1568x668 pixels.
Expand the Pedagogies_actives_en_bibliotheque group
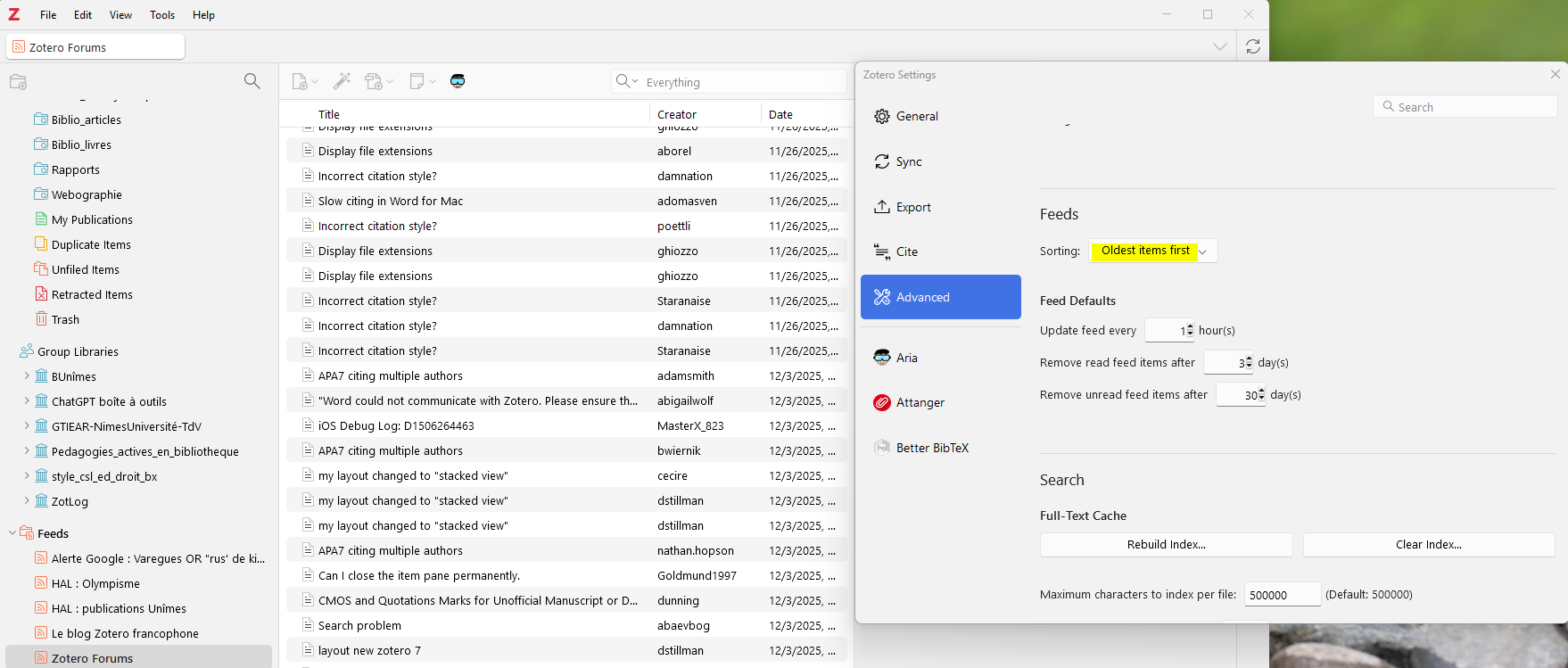click(27, 451)
